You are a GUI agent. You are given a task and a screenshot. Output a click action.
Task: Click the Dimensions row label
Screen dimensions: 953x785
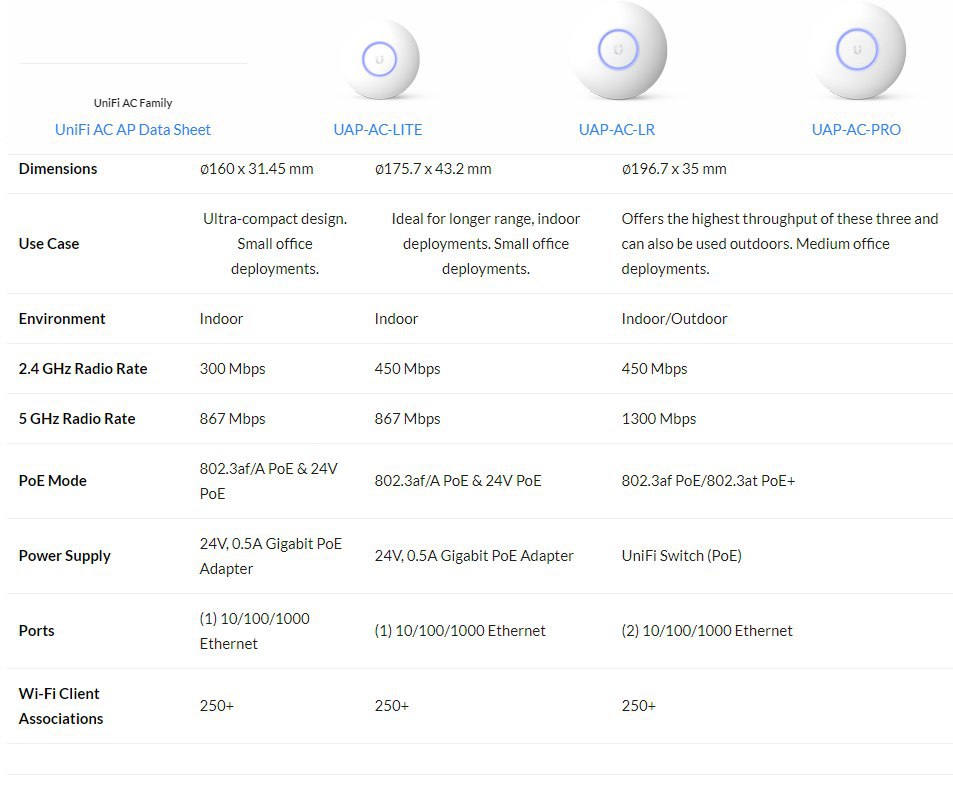click(x=58, y=169)
